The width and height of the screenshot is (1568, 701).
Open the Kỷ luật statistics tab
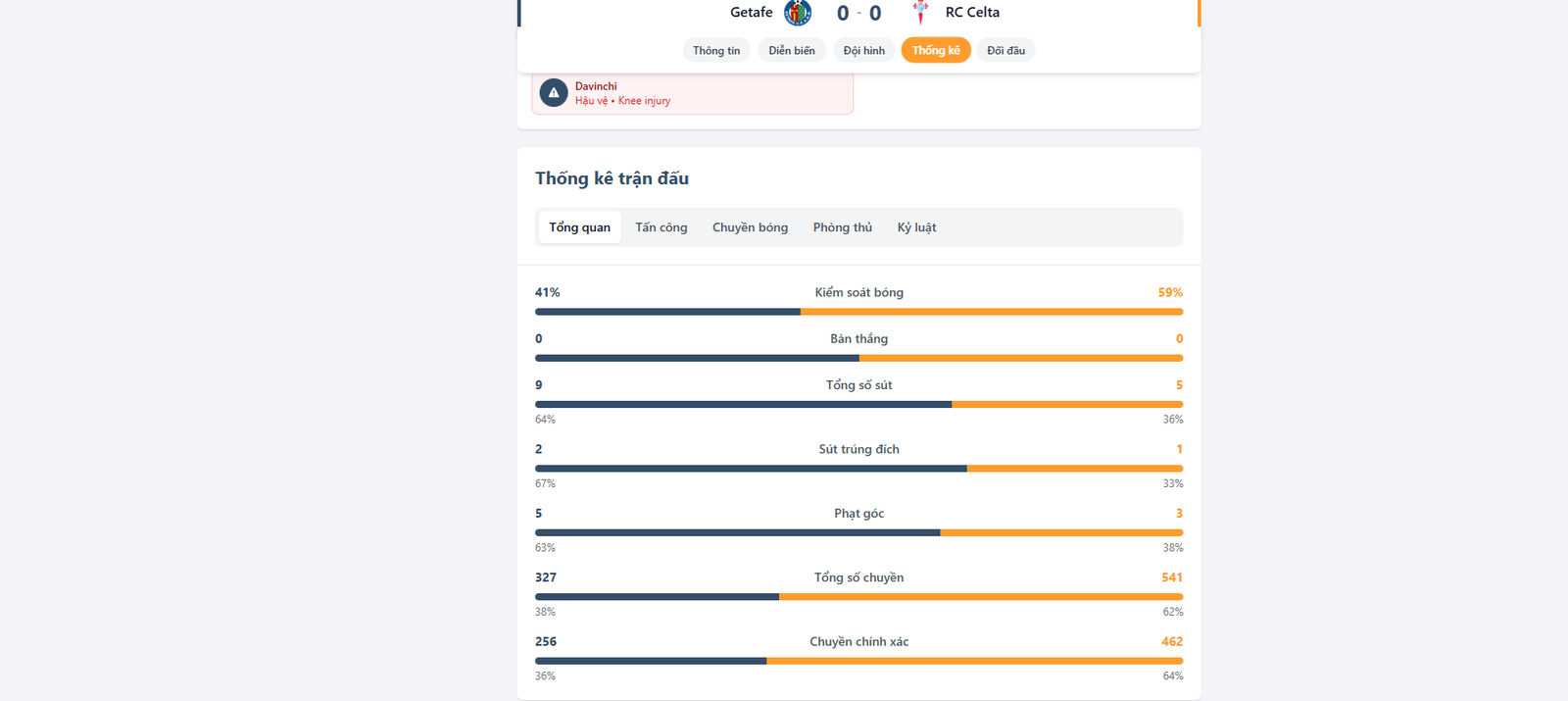[x=916, y=227]
